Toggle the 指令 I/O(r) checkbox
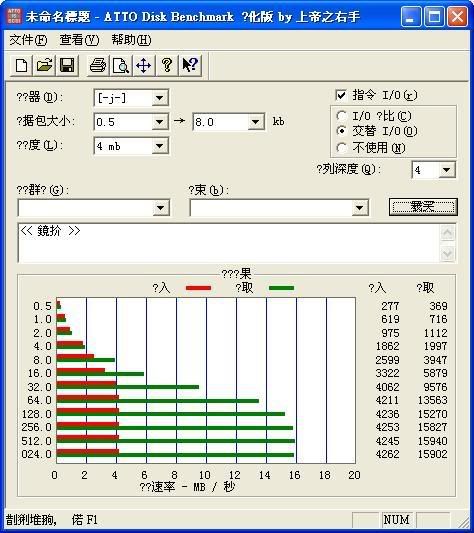The height and width of the screenshot is (533, 474). (x=341, y=95)
